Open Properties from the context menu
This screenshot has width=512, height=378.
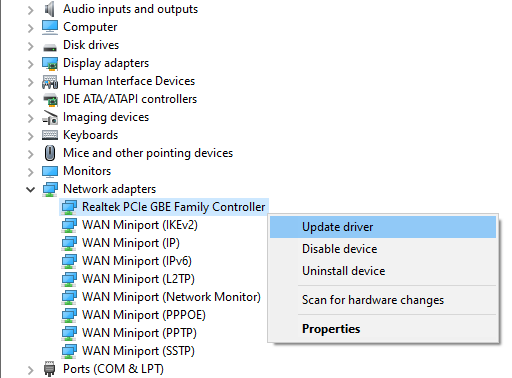click(x=383, y=329)
